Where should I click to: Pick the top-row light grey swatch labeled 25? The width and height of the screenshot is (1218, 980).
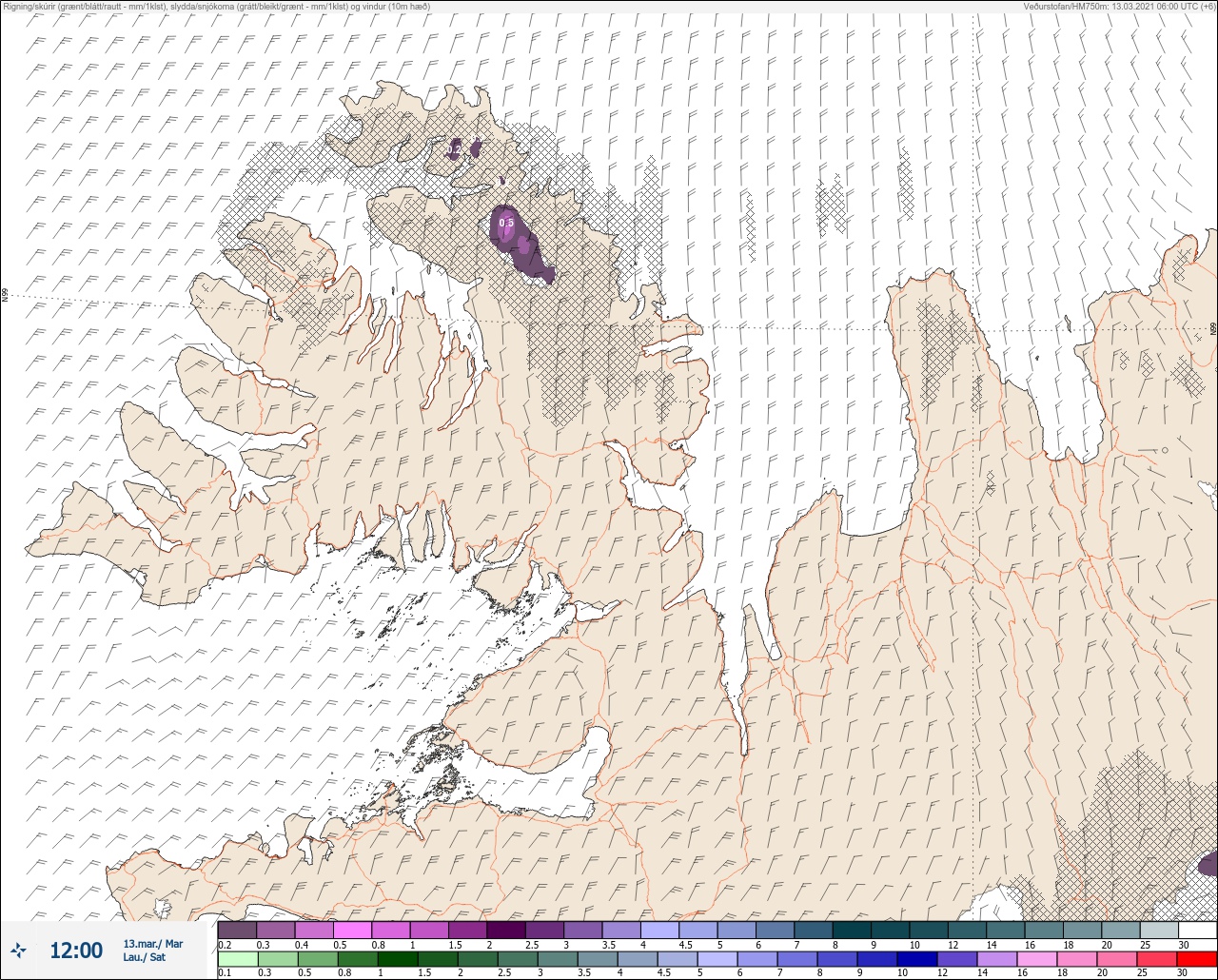pos(1160,930)
